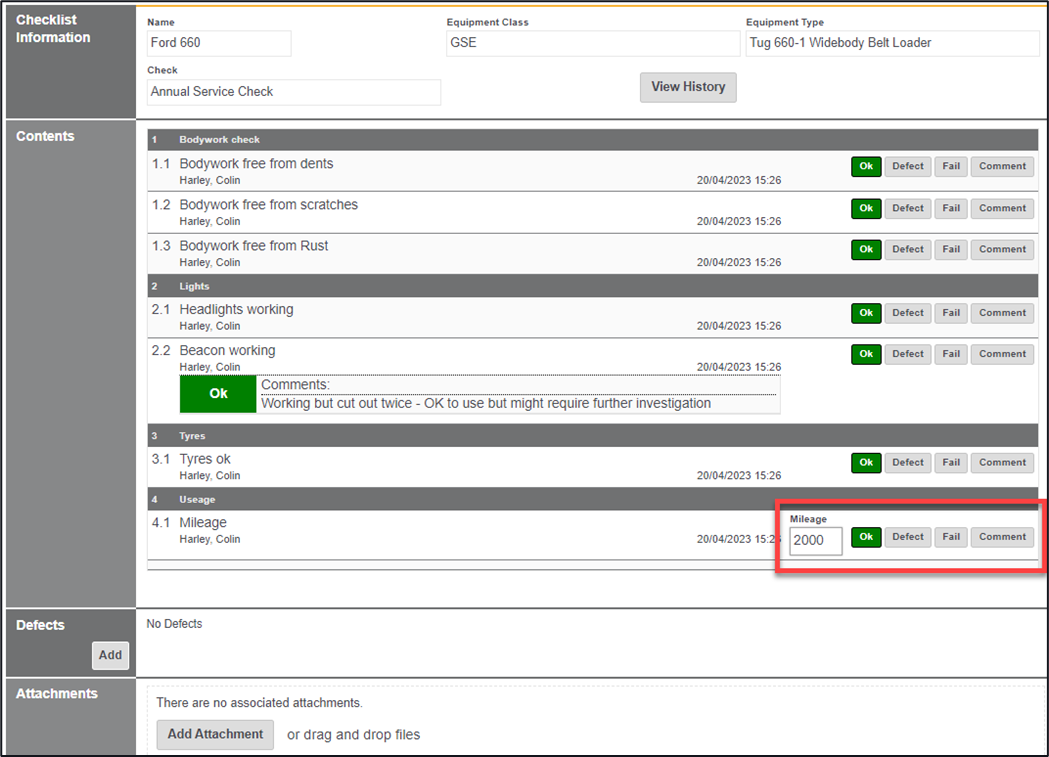Add Comment to the Mileage item
Image resolution: width=1049 pixels, height=757 pixels.
[1002, 537]
